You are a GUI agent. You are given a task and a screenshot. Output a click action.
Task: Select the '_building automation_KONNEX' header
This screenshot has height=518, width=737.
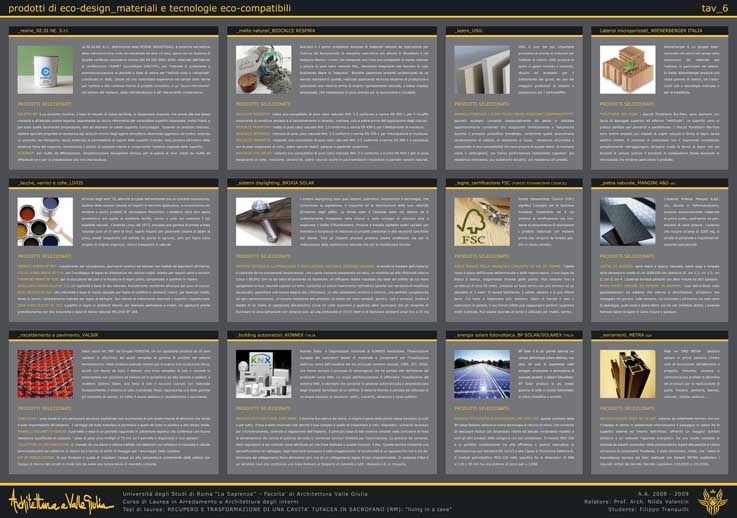point(332,335)
